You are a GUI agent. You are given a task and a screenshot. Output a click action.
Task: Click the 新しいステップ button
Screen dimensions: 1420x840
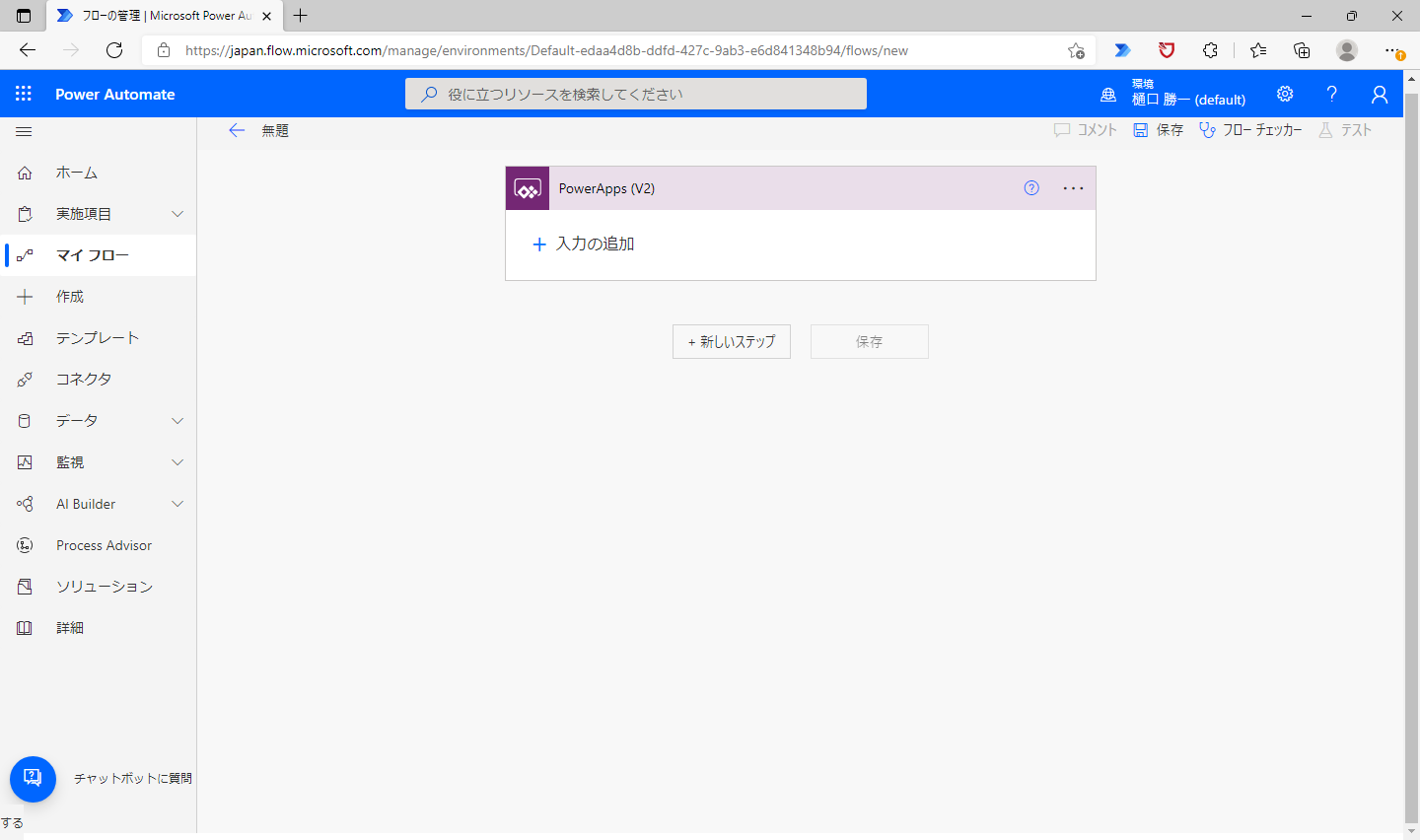point(732,341)
